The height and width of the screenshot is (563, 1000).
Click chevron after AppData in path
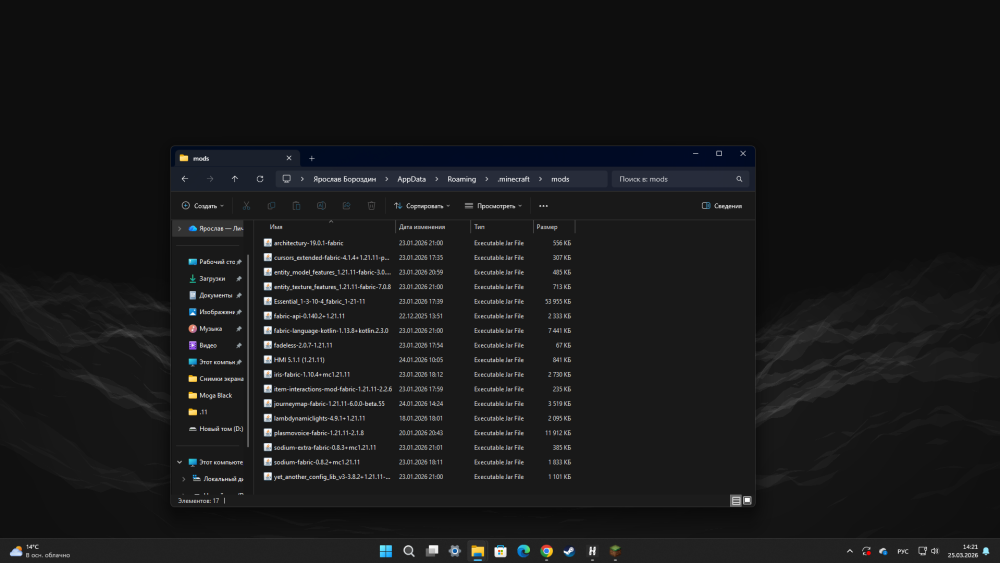point(437,179)
